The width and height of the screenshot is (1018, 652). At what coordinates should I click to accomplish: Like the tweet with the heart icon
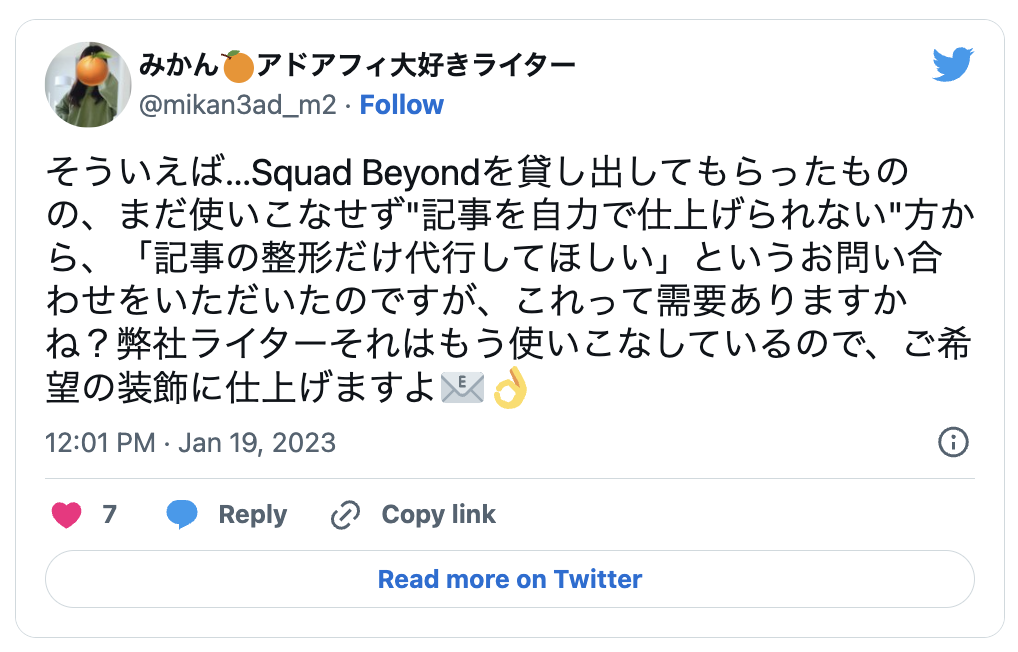[x=66, y=515]
